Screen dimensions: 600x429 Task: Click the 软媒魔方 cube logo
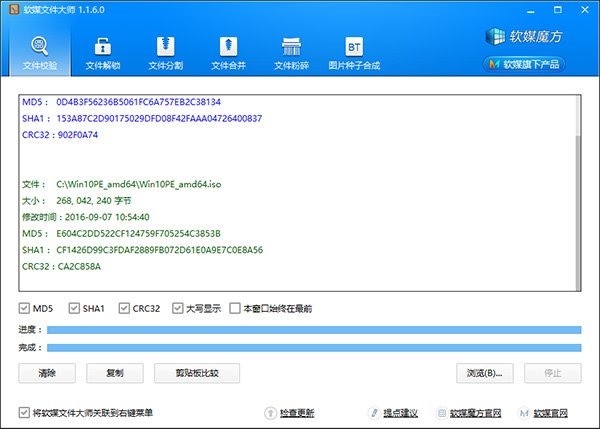point(495,37)
